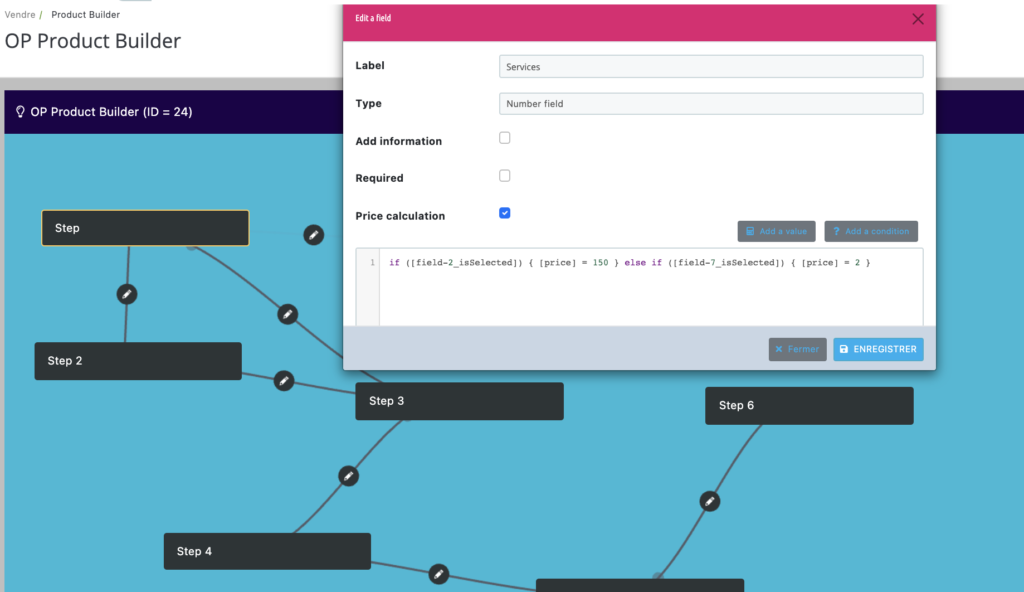Viewport: 1024px width, 592px height.
Task: Edit the link between Step 3 and Step 4
Action: (x=349, y=476)
